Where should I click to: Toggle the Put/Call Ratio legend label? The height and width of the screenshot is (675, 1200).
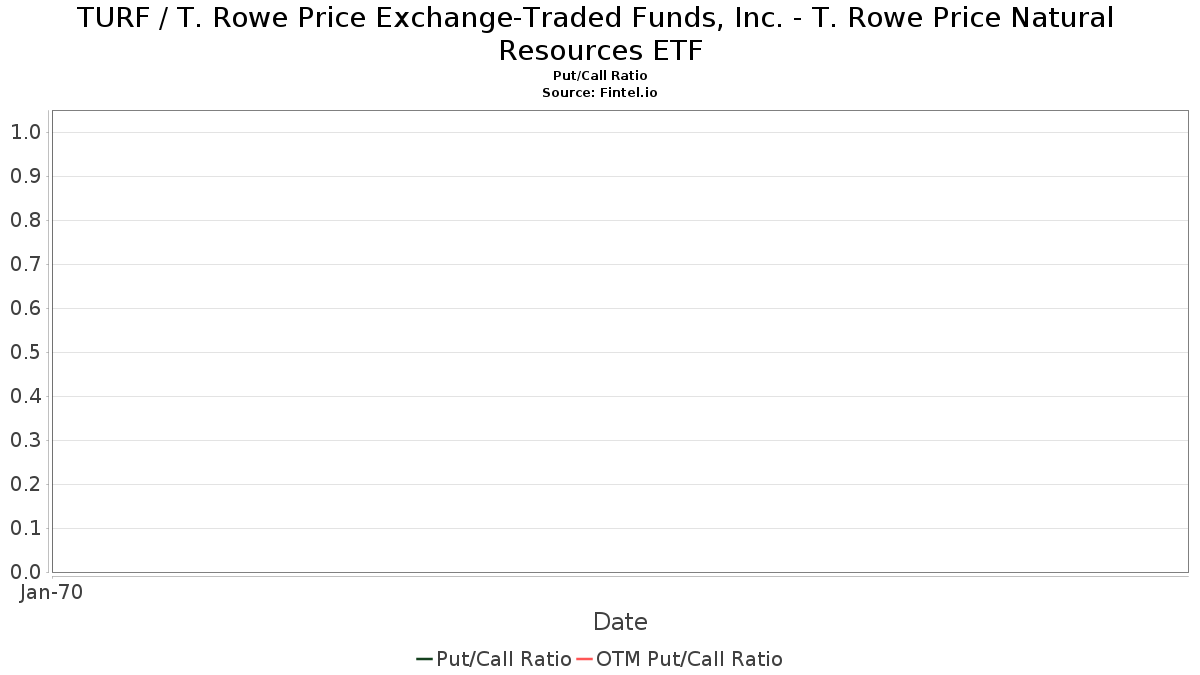504,659
